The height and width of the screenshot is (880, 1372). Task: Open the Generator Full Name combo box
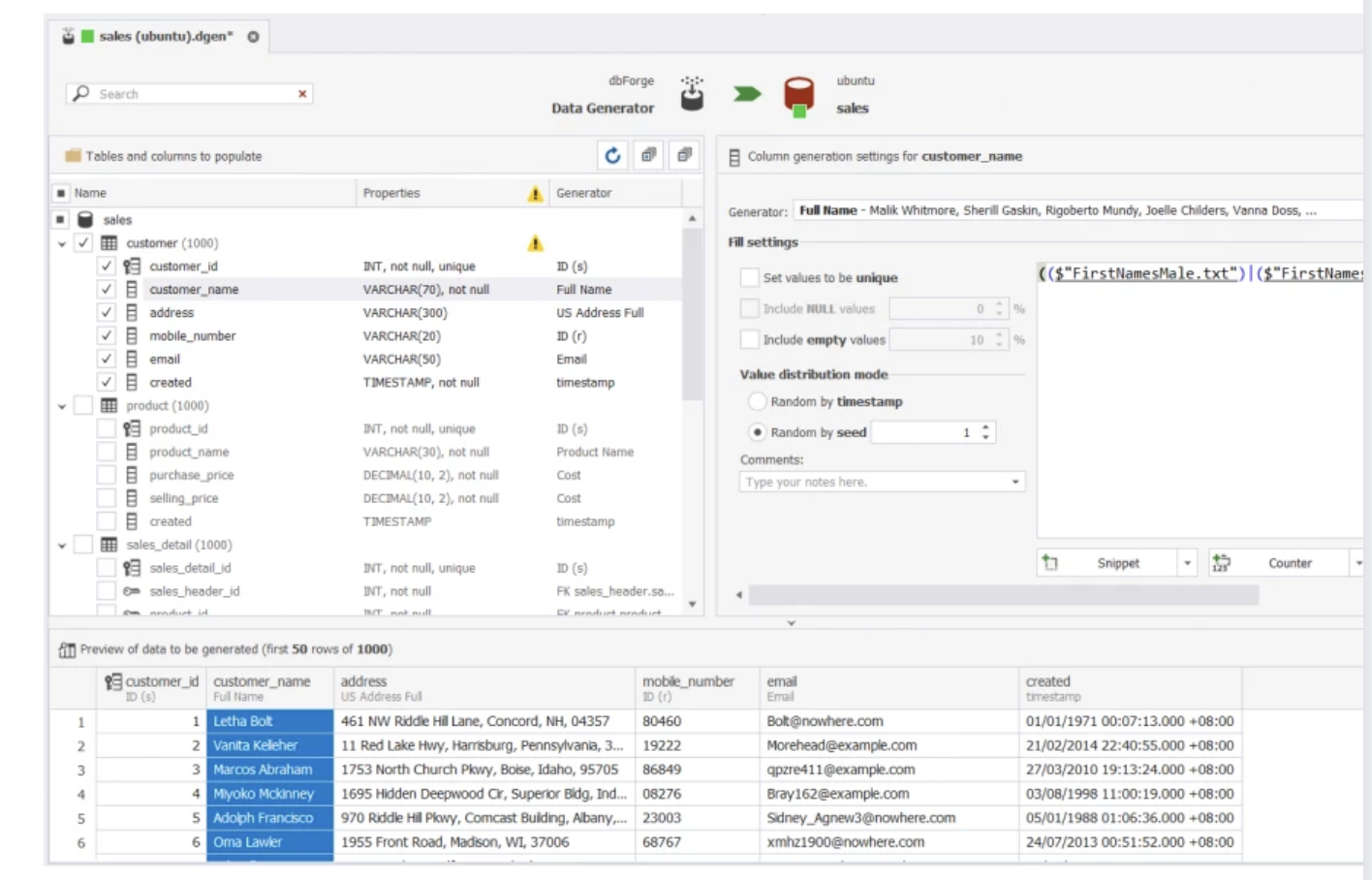point(1077,210)
